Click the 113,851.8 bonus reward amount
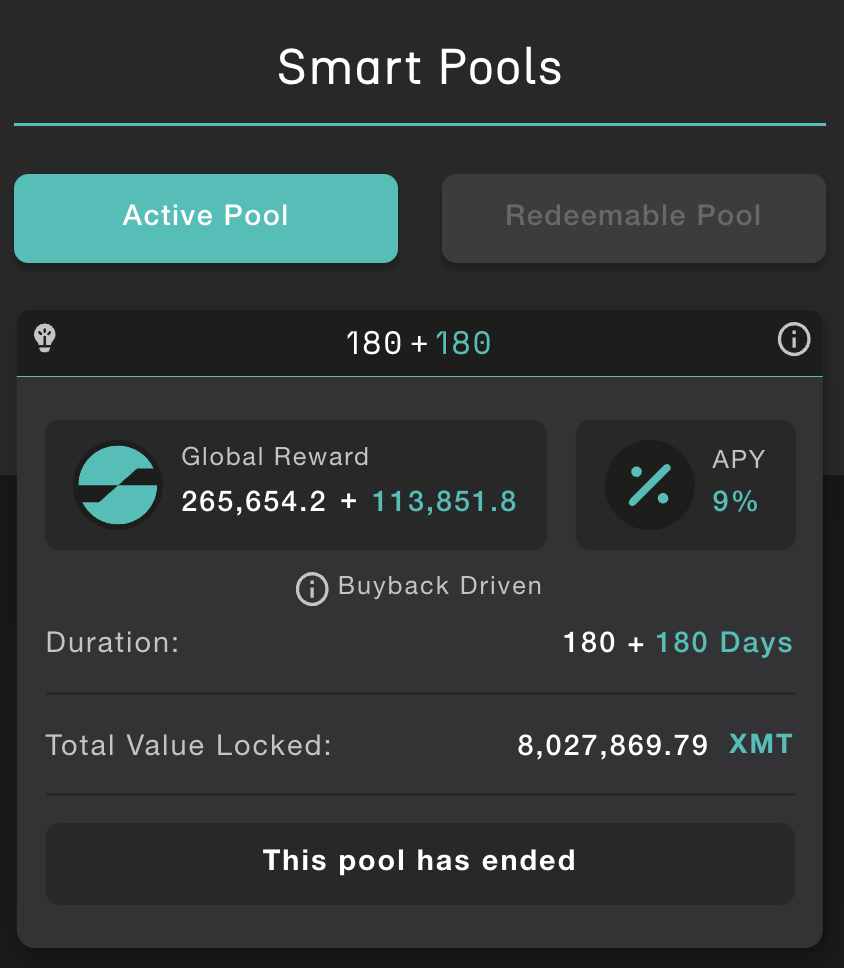This screenshot has width=844, height=968. coord(444,501)
